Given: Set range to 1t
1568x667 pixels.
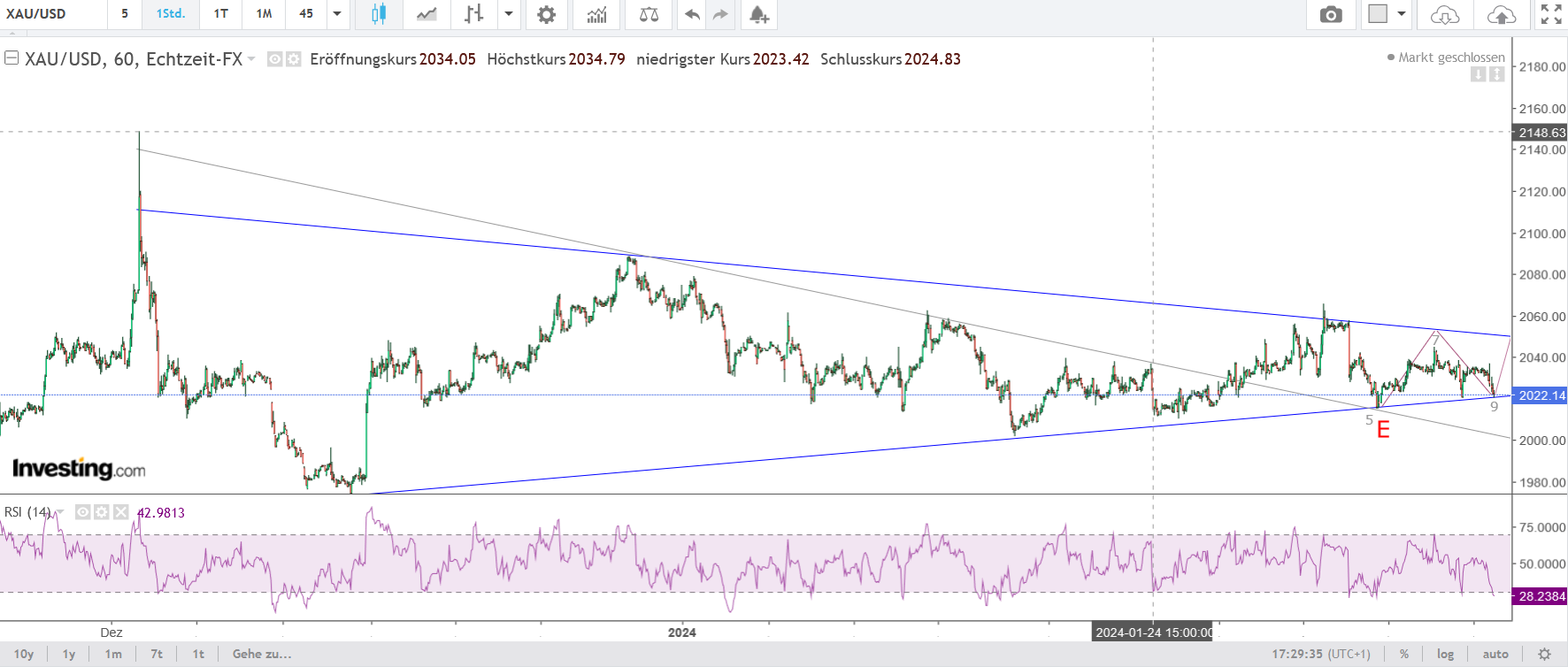Looking at the screenshot, I should 198,655.
